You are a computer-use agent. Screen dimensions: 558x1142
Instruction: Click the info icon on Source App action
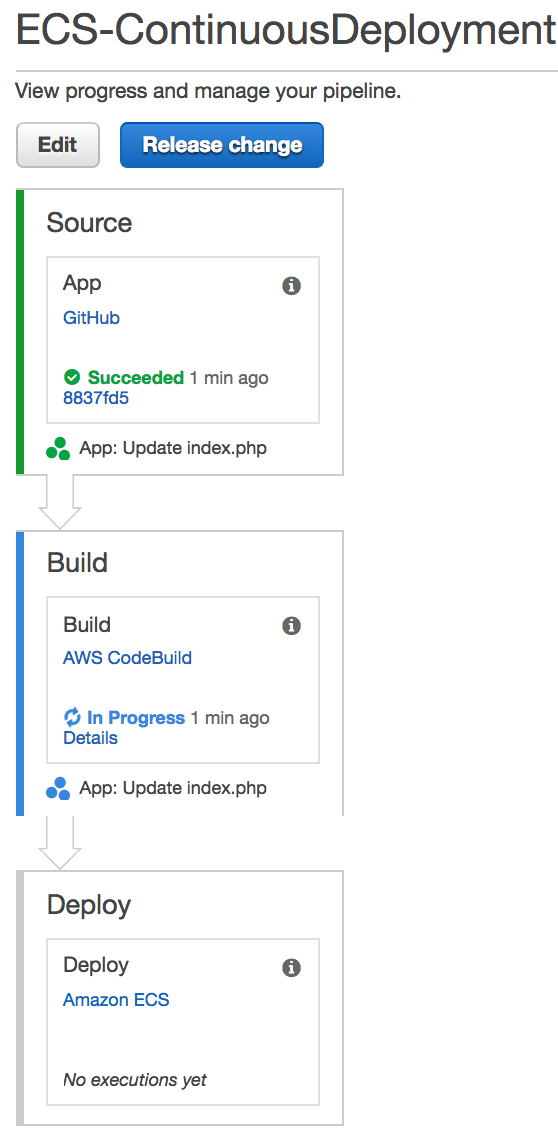(291, 286)
